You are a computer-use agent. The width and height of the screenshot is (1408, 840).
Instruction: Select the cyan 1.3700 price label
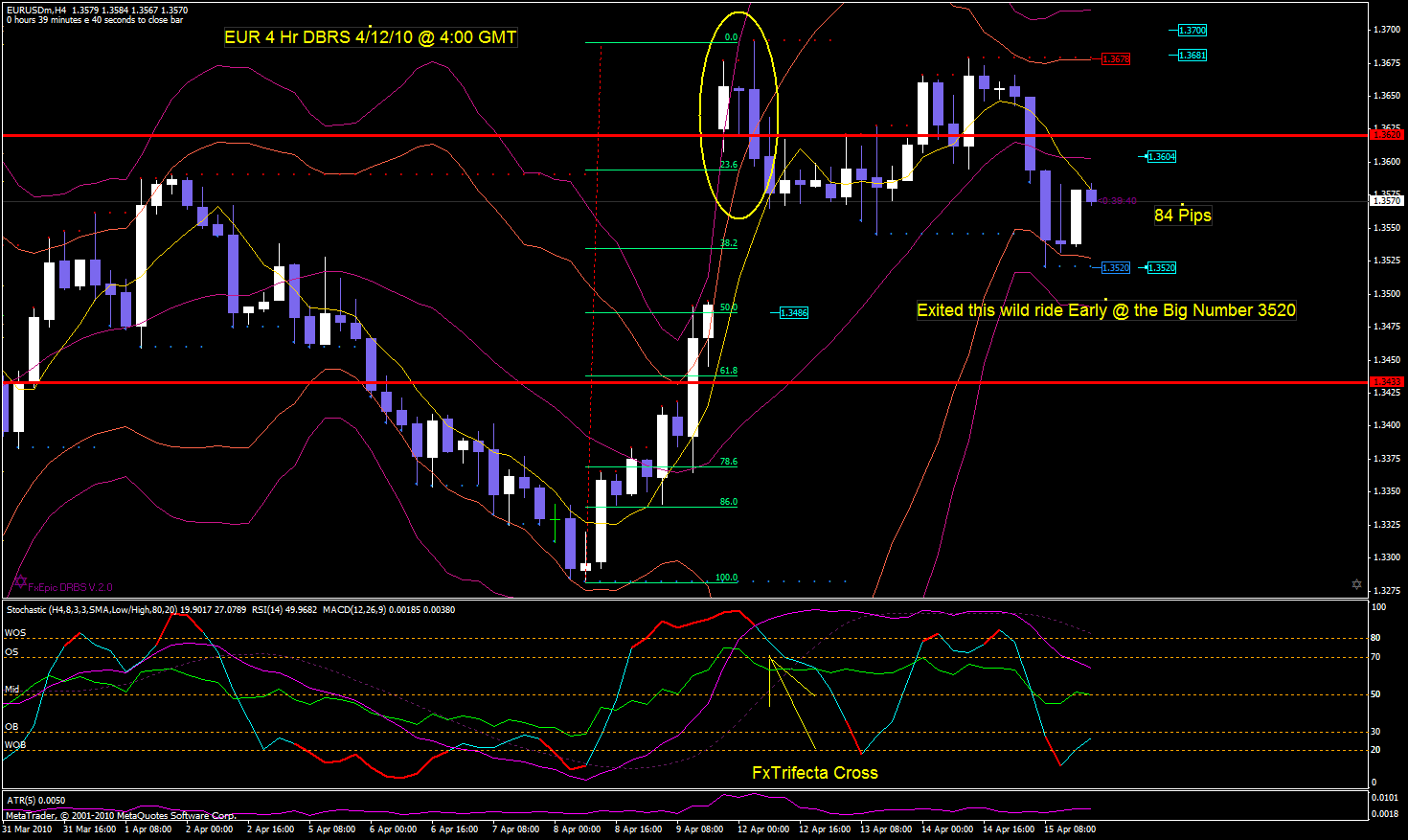pos(1192,31)
